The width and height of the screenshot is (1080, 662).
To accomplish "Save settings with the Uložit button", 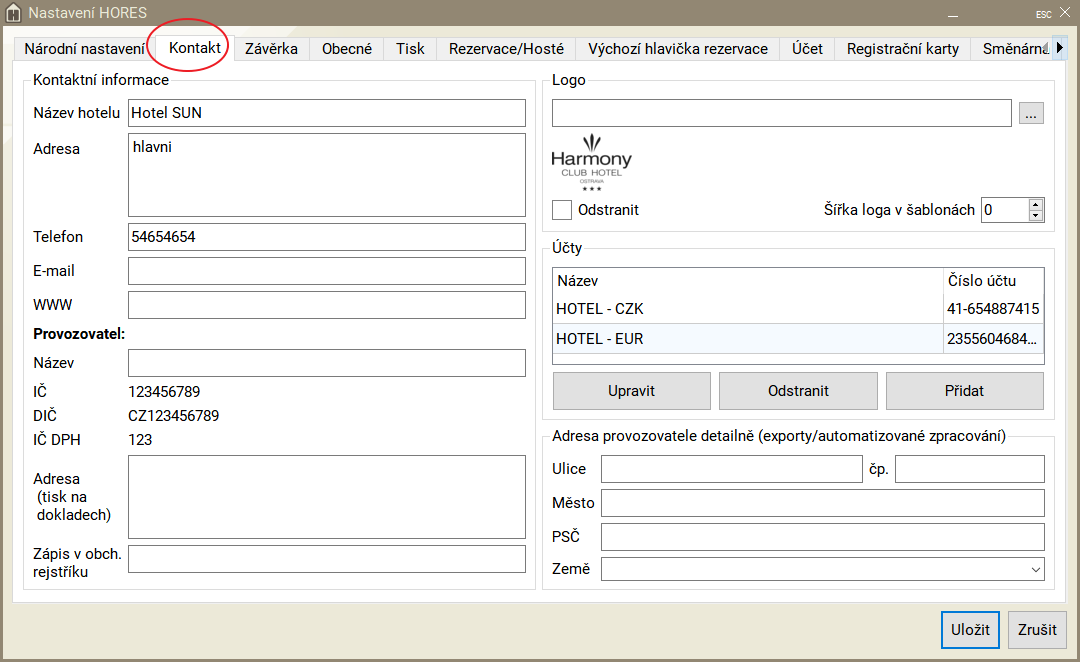I will pyautogui.click(x=970, y=630).
